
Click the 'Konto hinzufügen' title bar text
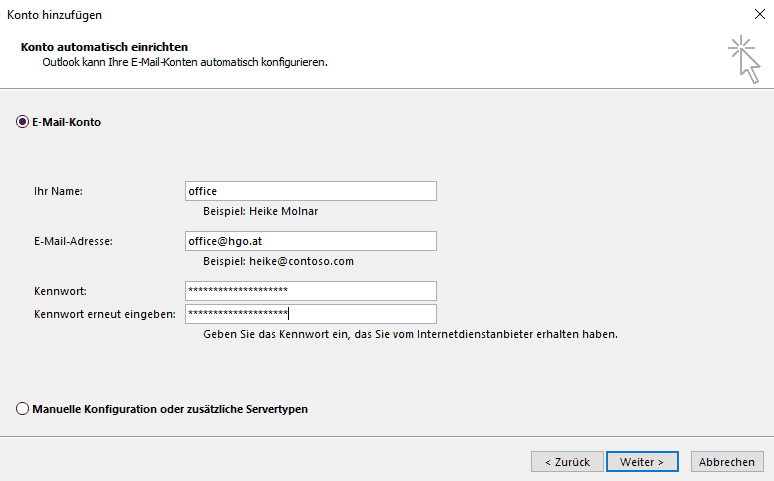(x=55, y=15)
